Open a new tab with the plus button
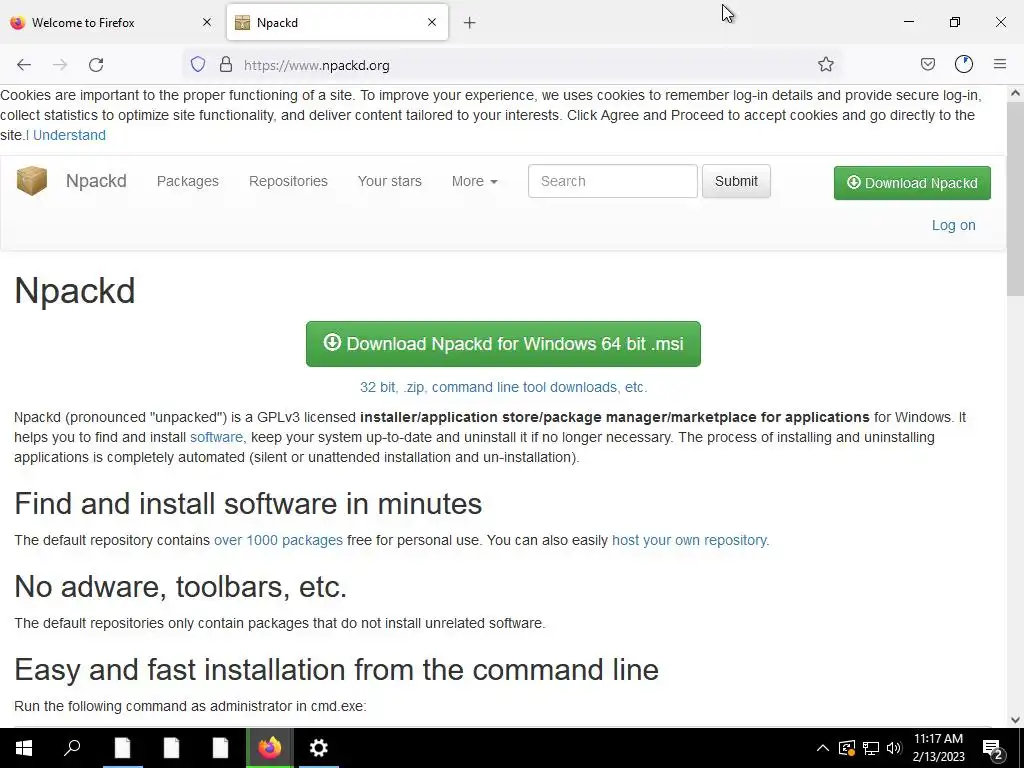Screen dimensions: 1024x768 [470, 23]
